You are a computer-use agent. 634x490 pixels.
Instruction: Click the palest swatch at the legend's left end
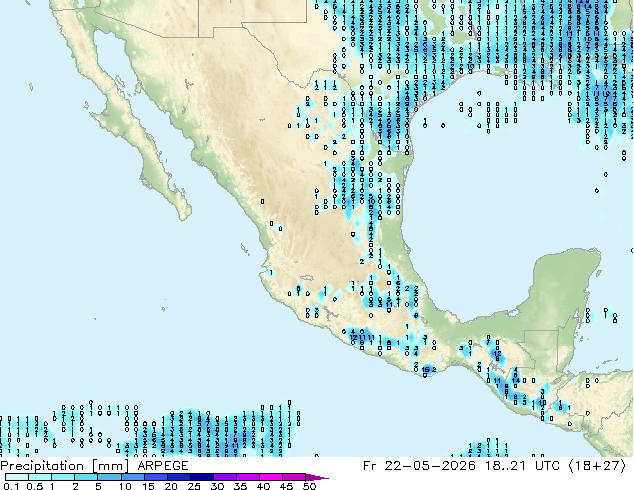[17, 477]
